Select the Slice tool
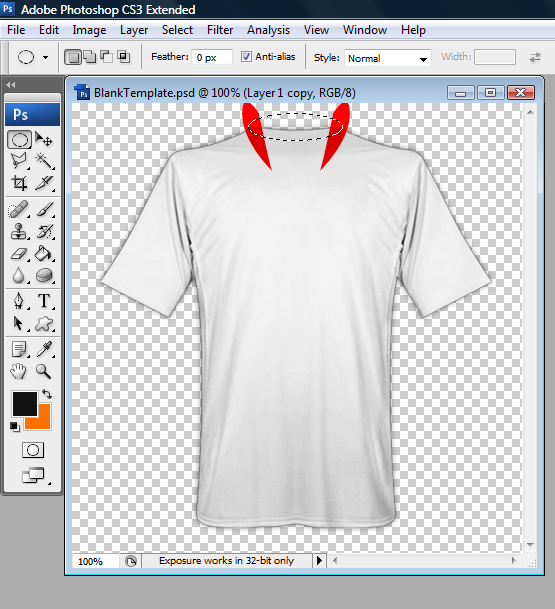 pos(43,183)
